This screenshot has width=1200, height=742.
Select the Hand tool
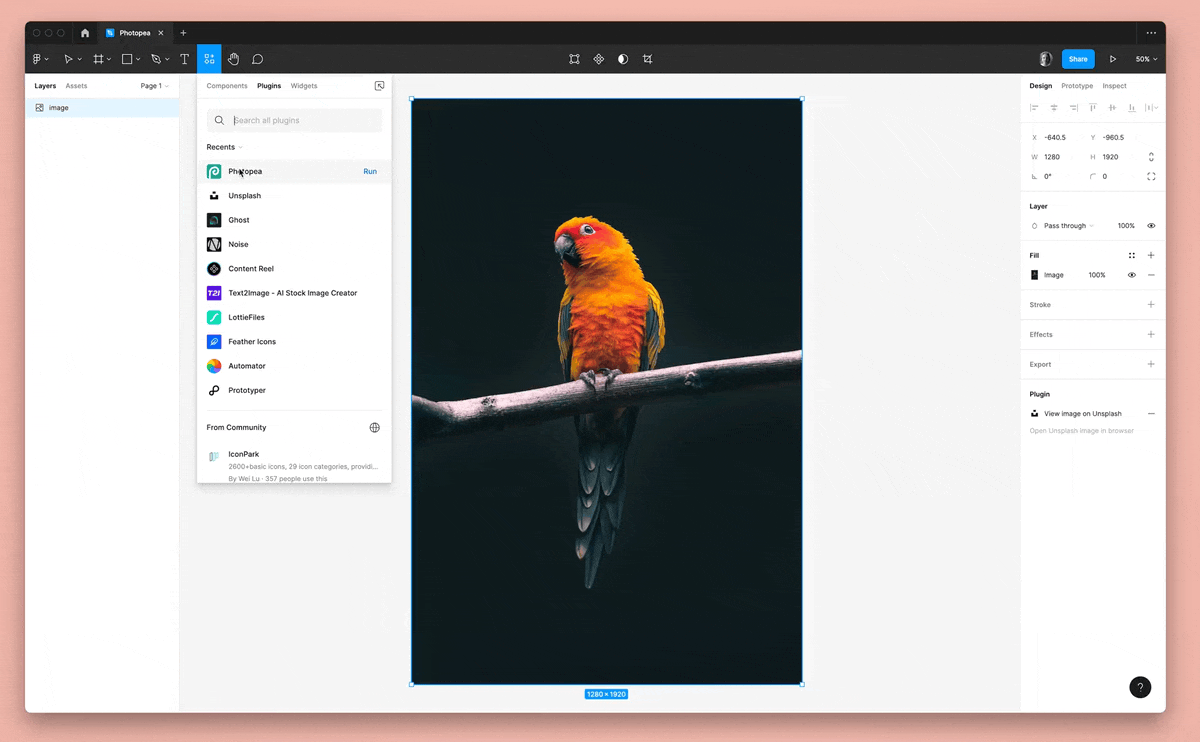point(233,59)
